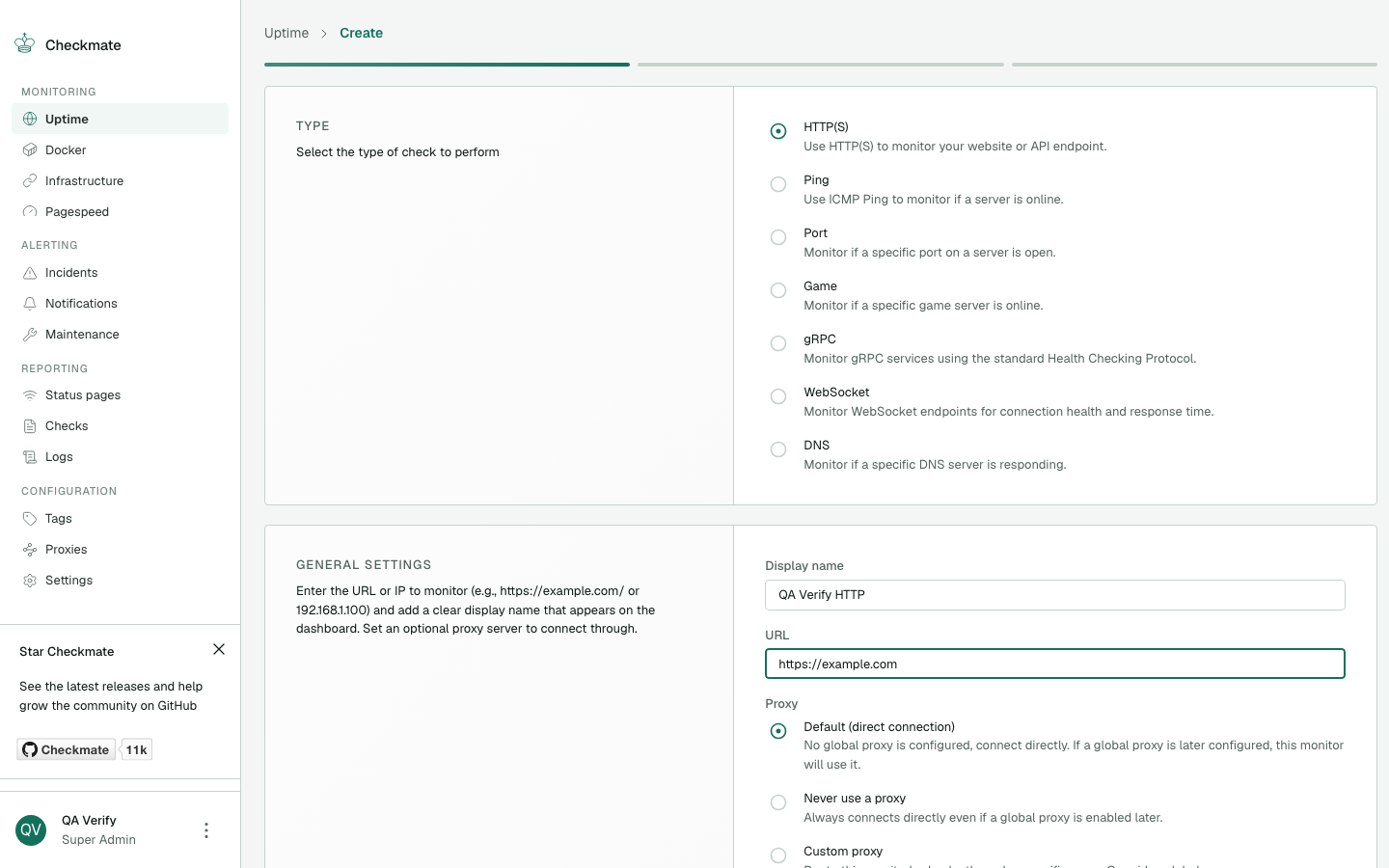Click the Infrastructure link icon
The image size is (1389, 868).
30,180
